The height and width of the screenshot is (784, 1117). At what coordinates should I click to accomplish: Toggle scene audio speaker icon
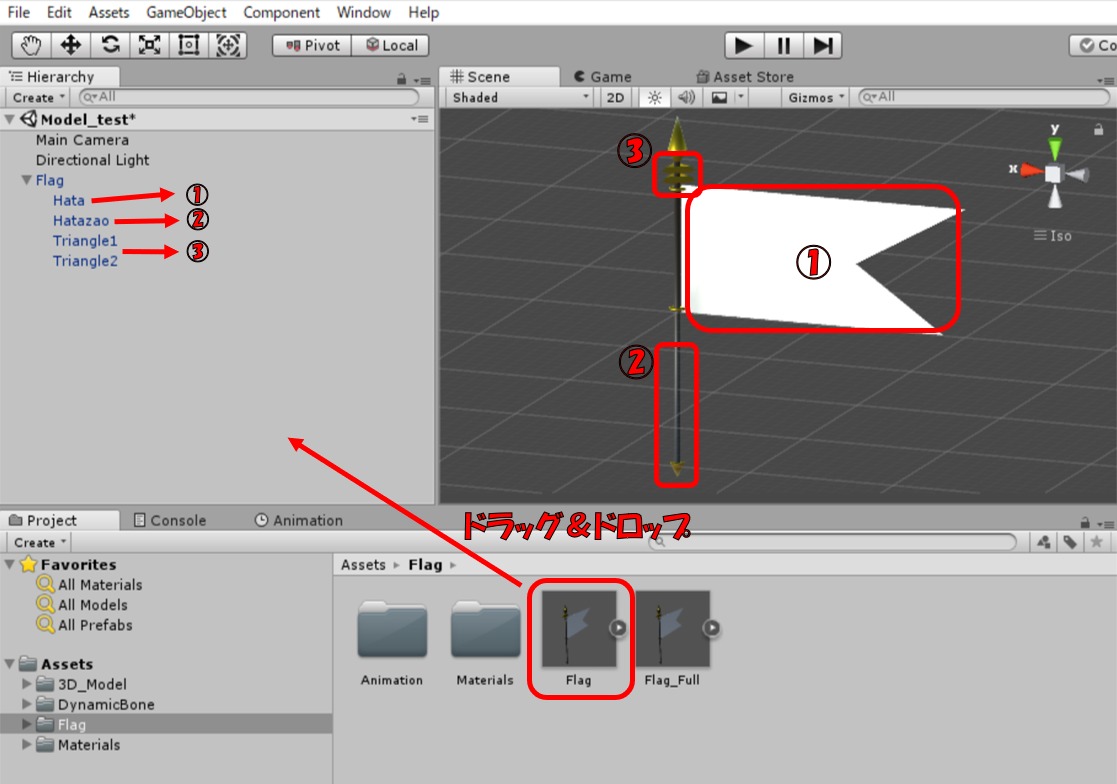pos(686,97)
